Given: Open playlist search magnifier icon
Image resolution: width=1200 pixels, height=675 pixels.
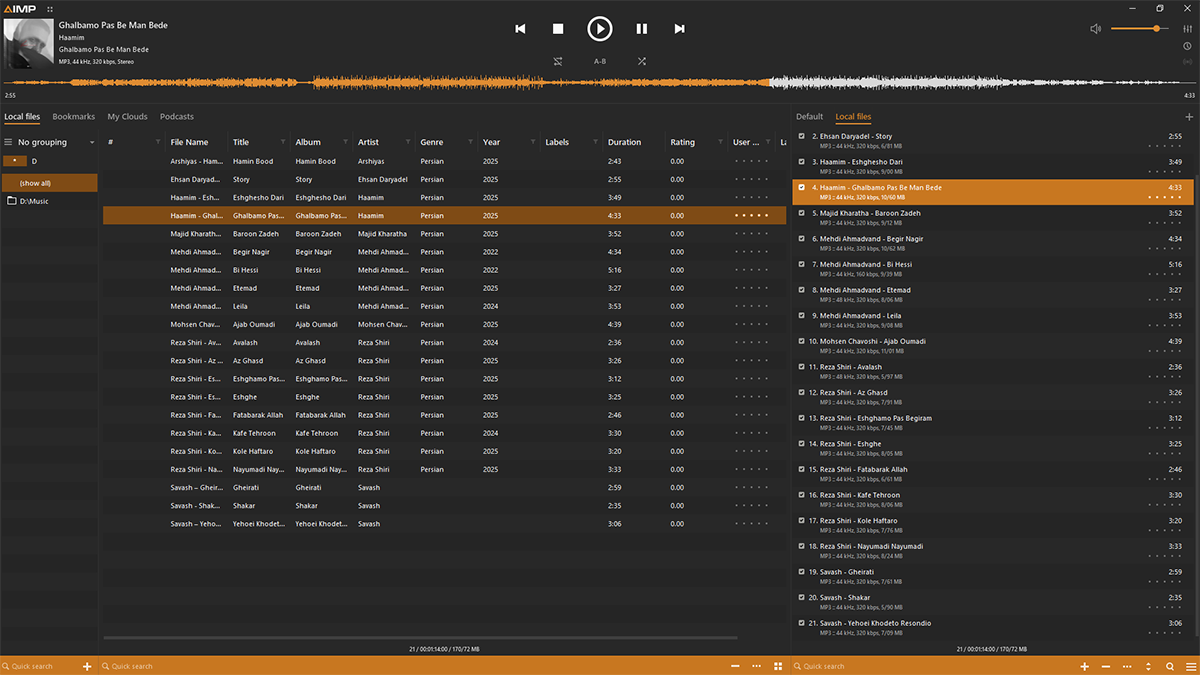Looking at the screenshot, I should 1170,666.
